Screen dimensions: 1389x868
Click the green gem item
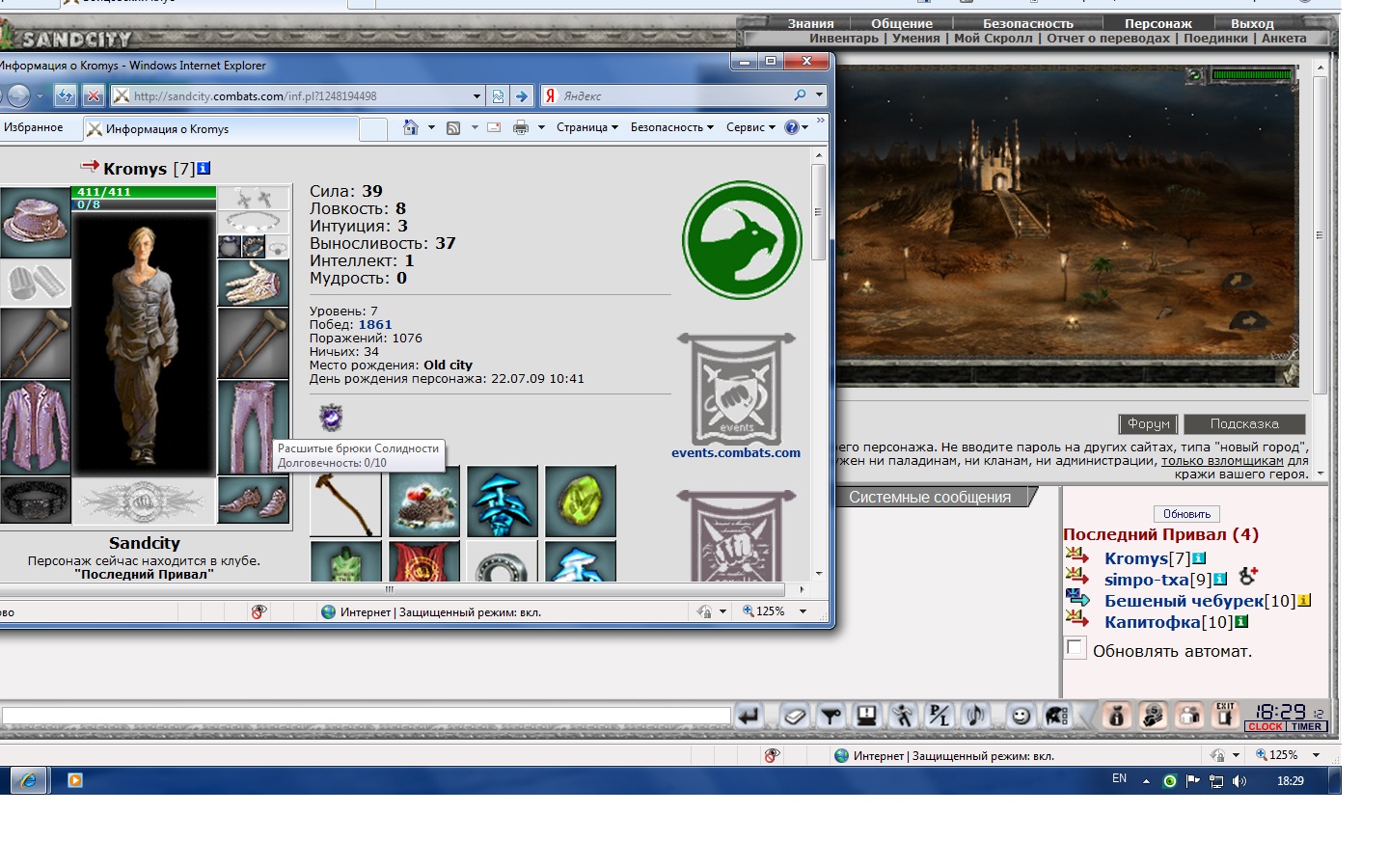coord(581,502)
